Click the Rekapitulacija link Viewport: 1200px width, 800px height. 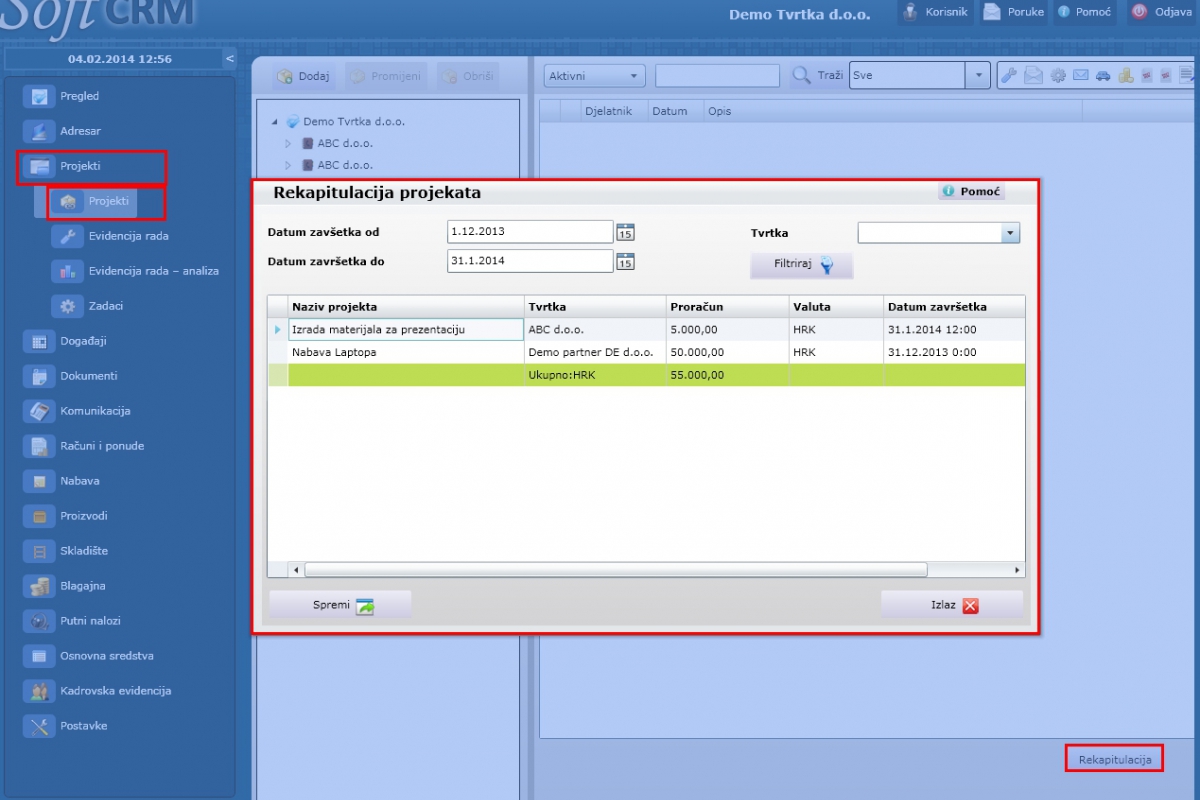click(x=1115, y=760)
